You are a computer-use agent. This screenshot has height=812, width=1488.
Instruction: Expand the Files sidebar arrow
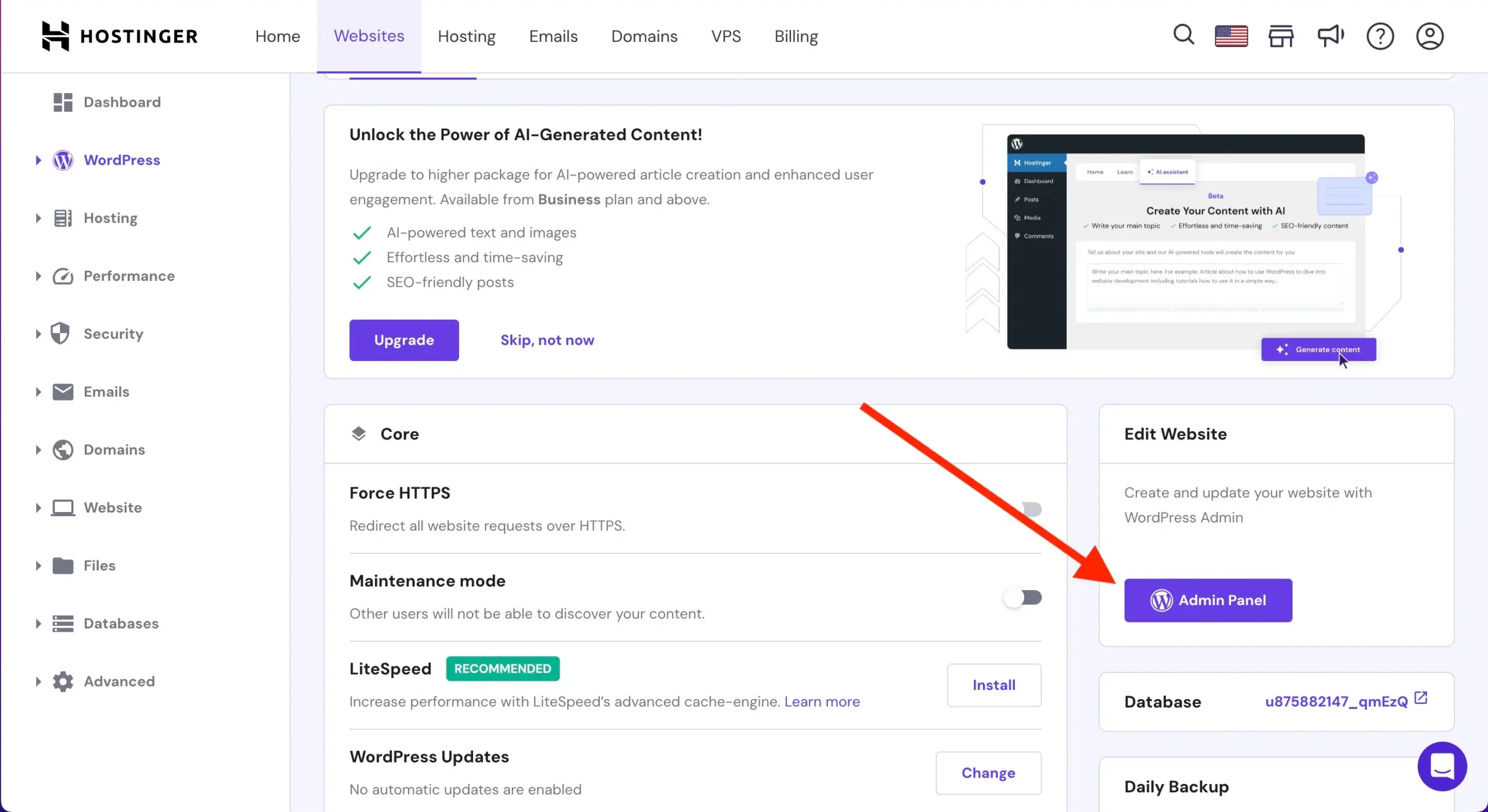coord(38,566)
